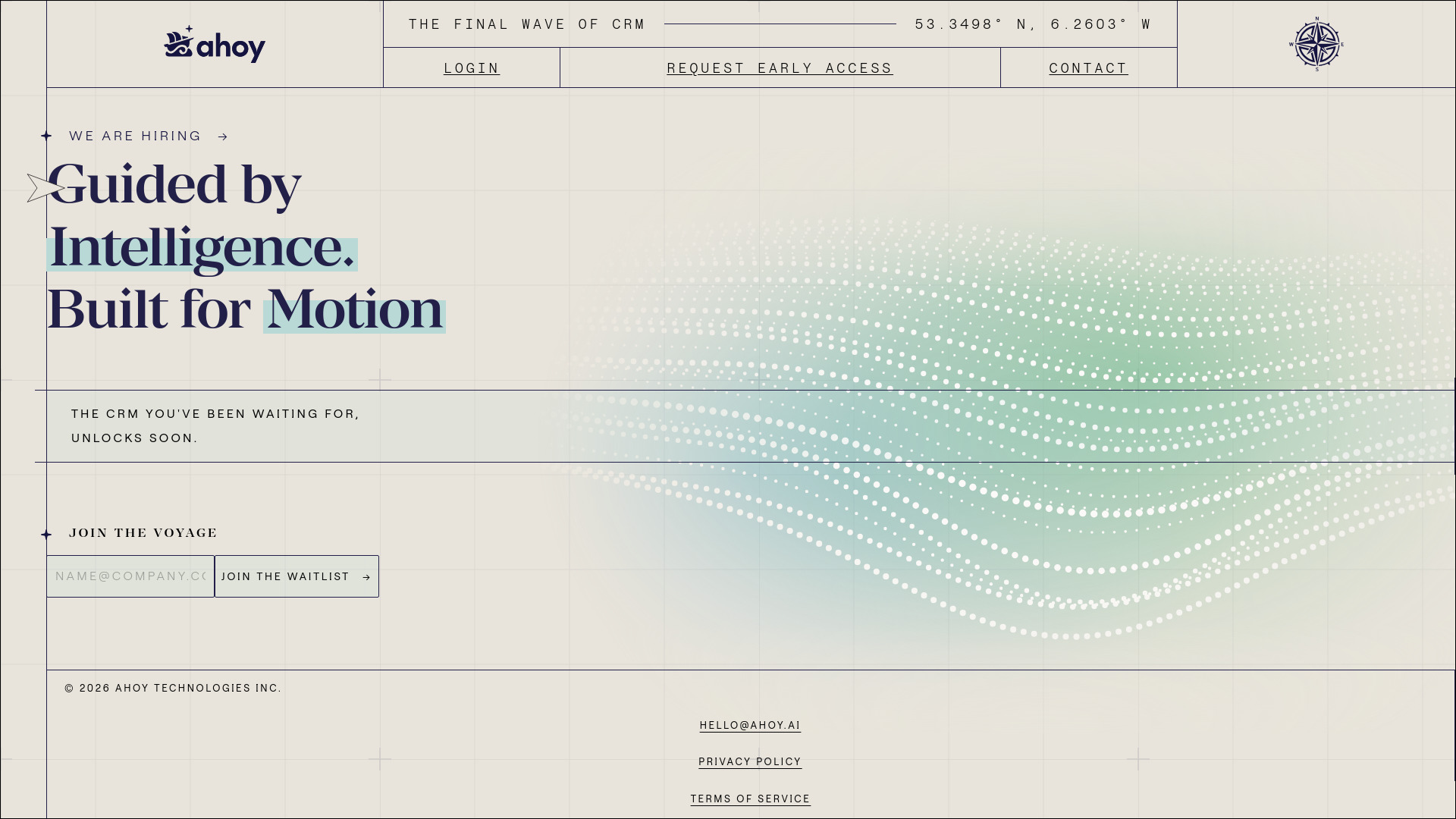Click the paper plane arrow by the headline
The image size is (1456, 819).
coord(43,188)
